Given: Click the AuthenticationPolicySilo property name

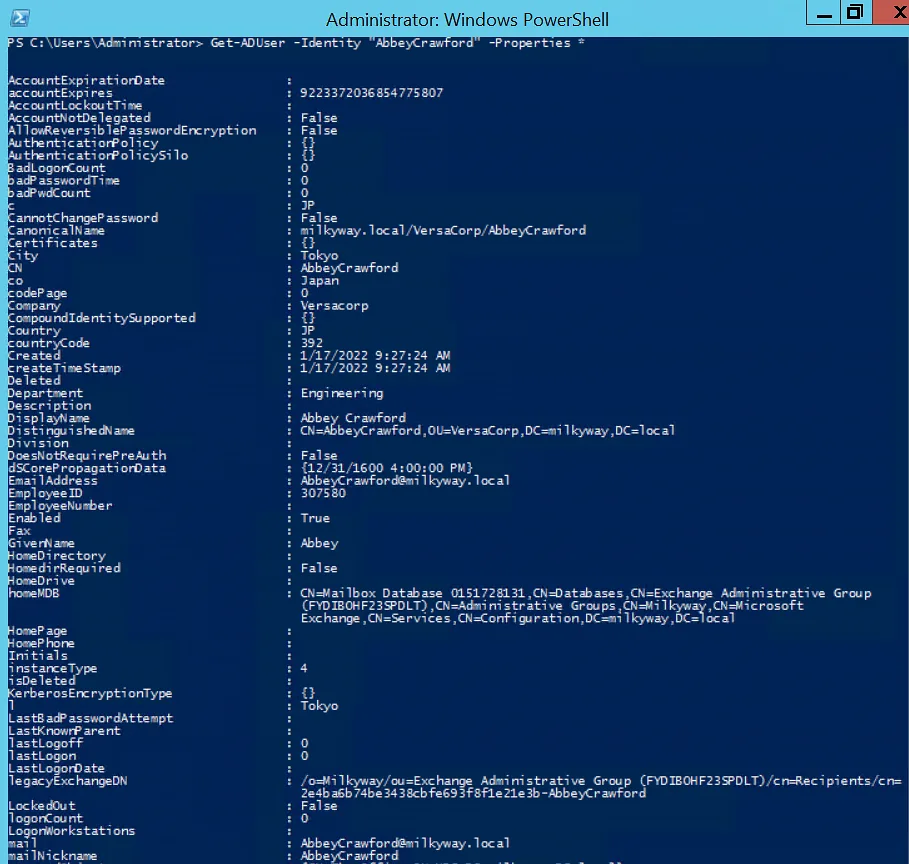Looking at the screenshot, I should pos(98,155).
